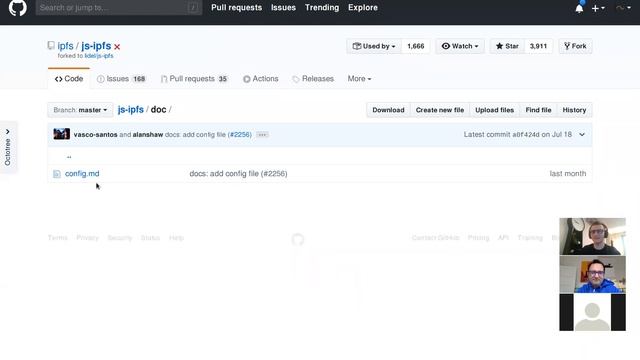Screen dimensions: 640x360
Task: Go to Explore in top navigation
Action: click(x=362, y=7)
